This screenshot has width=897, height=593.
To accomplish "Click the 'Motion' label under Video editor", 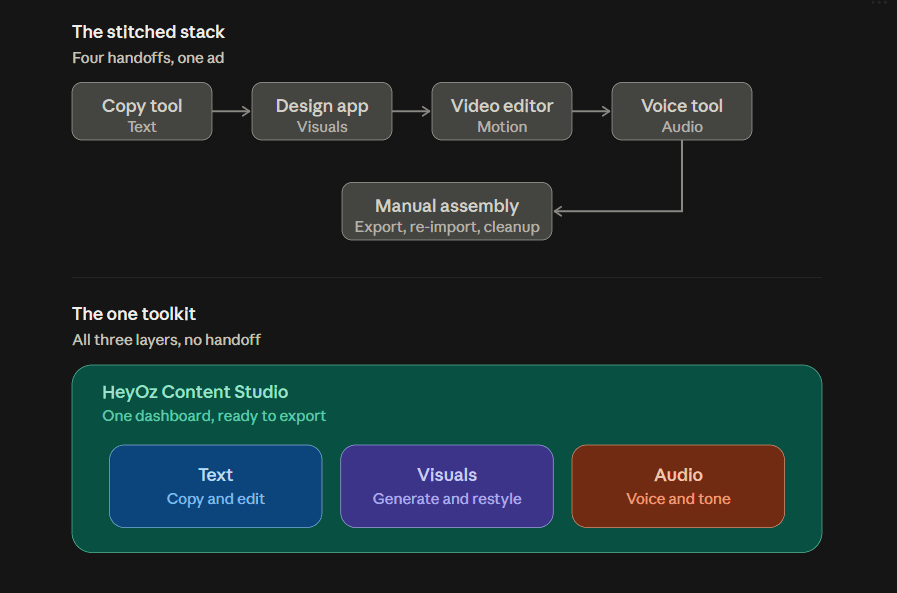I will (x=502, y=127).
